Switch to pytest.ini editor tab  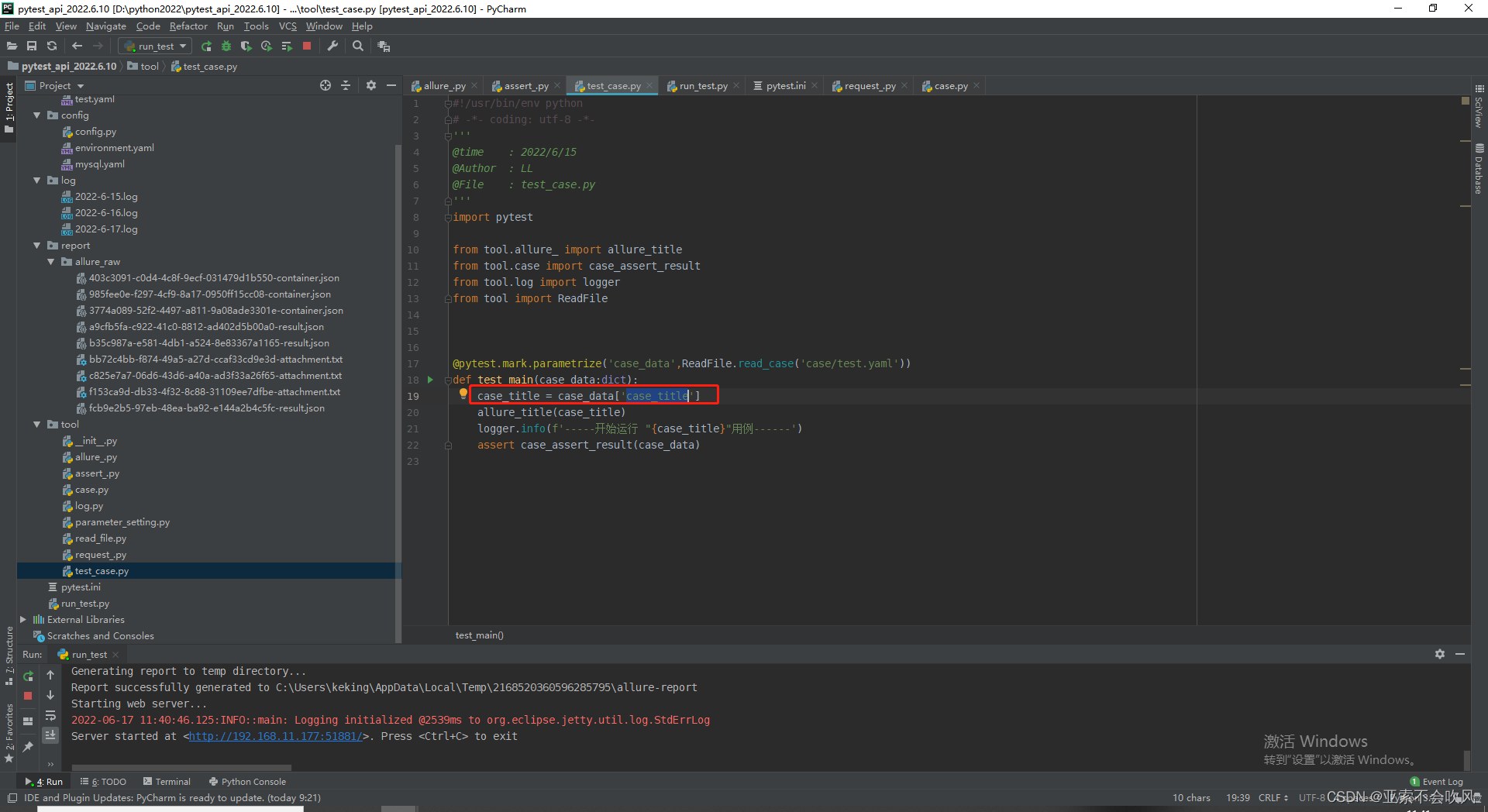click(x=786, y=86)
